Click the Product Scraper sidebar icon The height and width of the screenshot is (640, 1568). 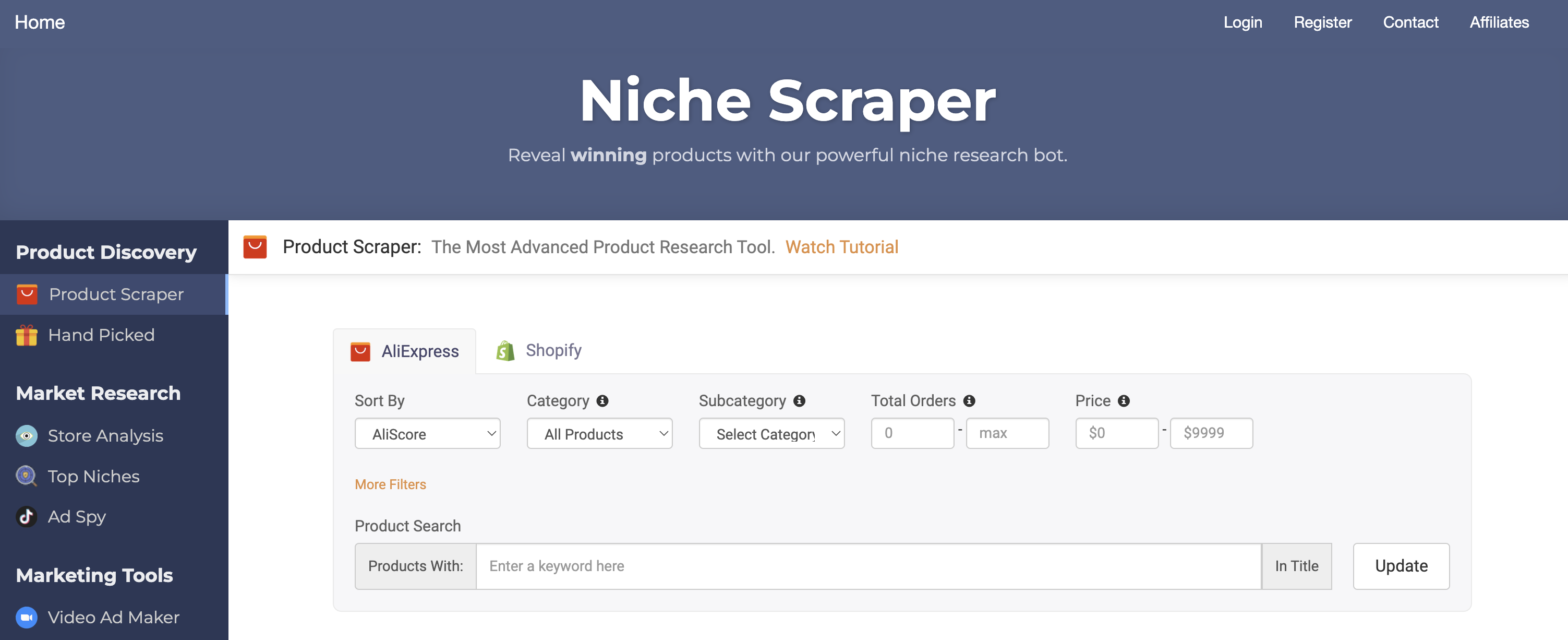click(x=25, y=293)
